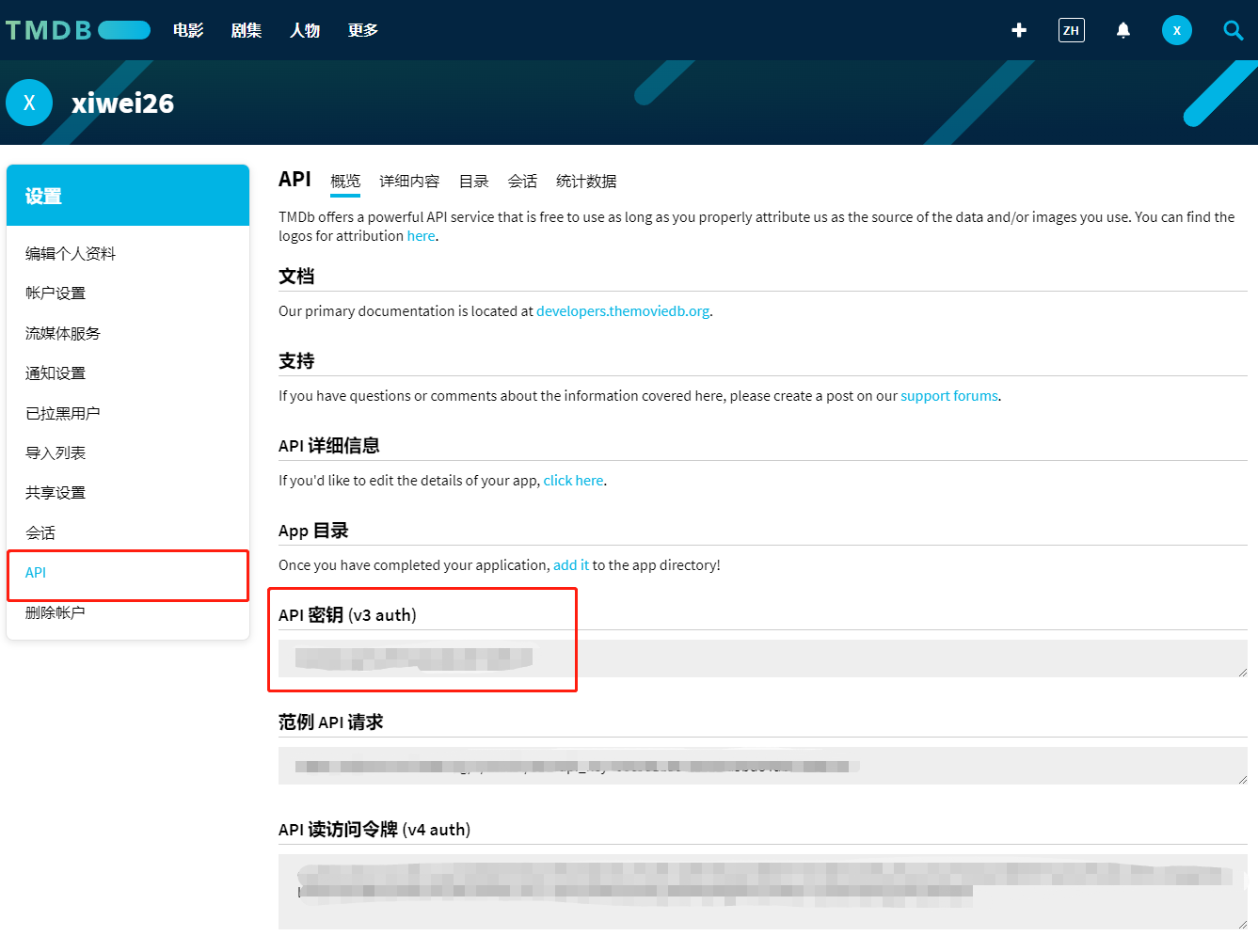Open the 剧集 menu
Screen dimensions: 1258x952
tap(247, 30)
